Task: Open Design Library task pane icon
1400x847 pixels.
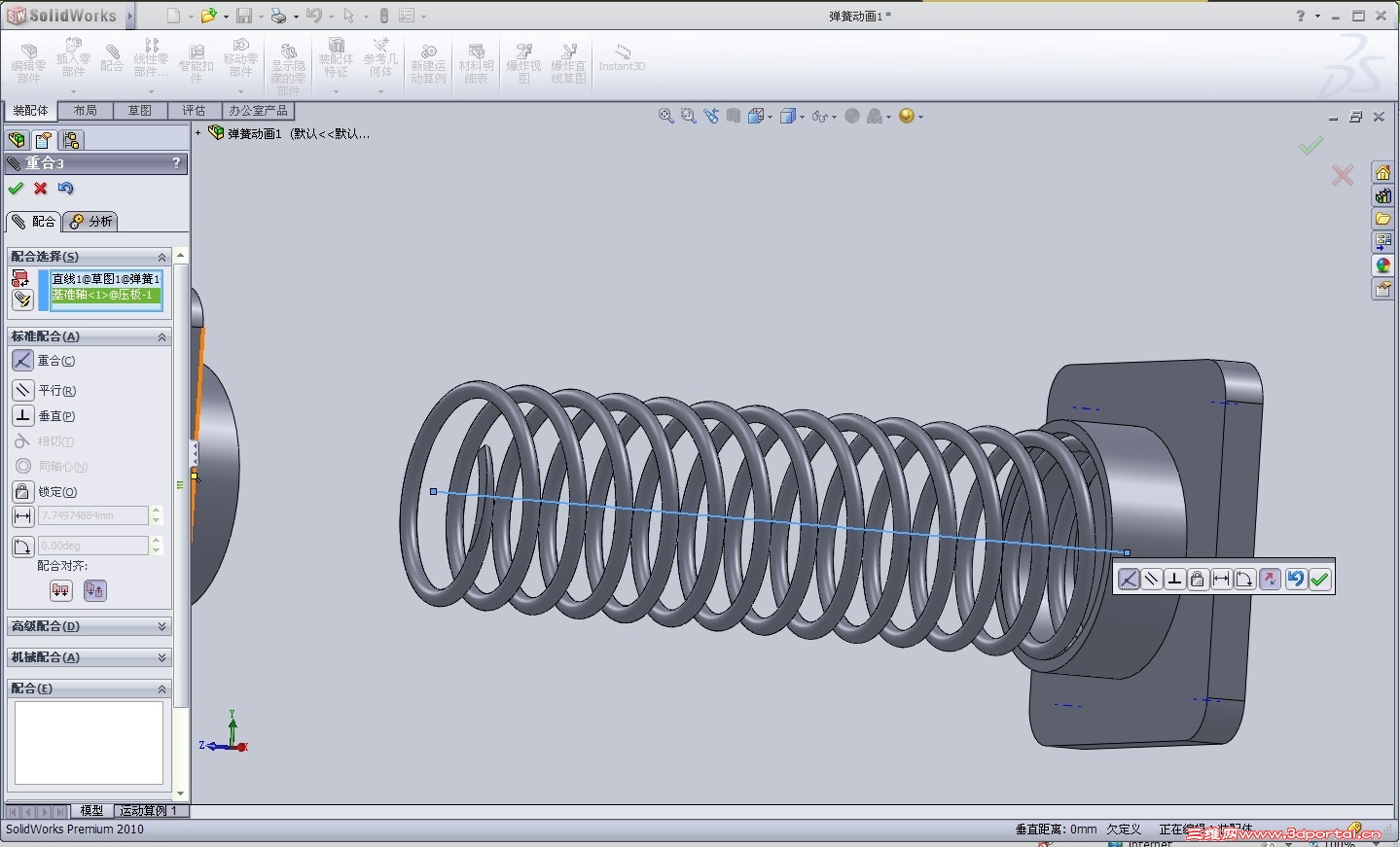Action: pos(1382,196)
